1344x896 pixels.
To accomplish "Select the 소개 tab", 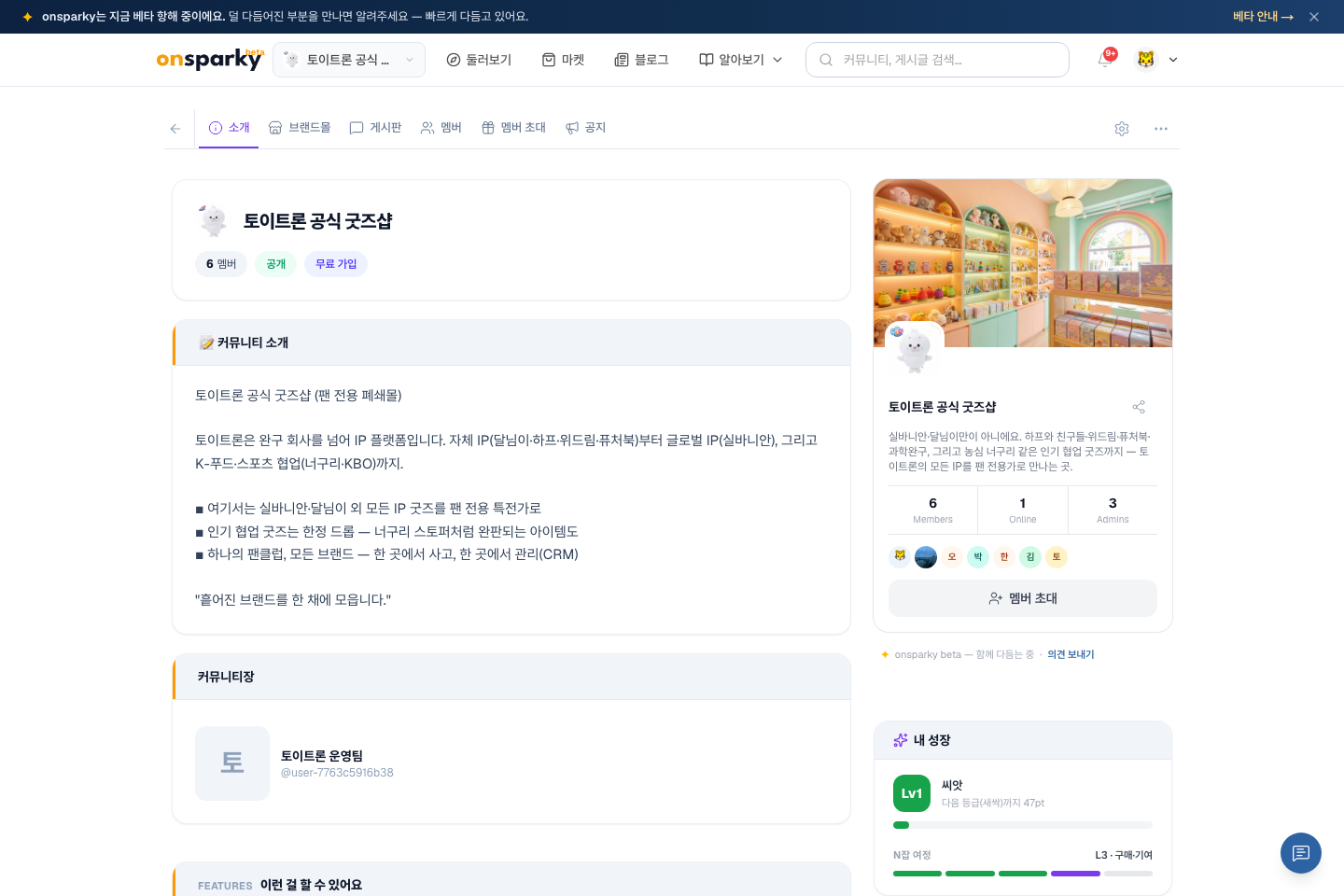I will tap(229, 128).
